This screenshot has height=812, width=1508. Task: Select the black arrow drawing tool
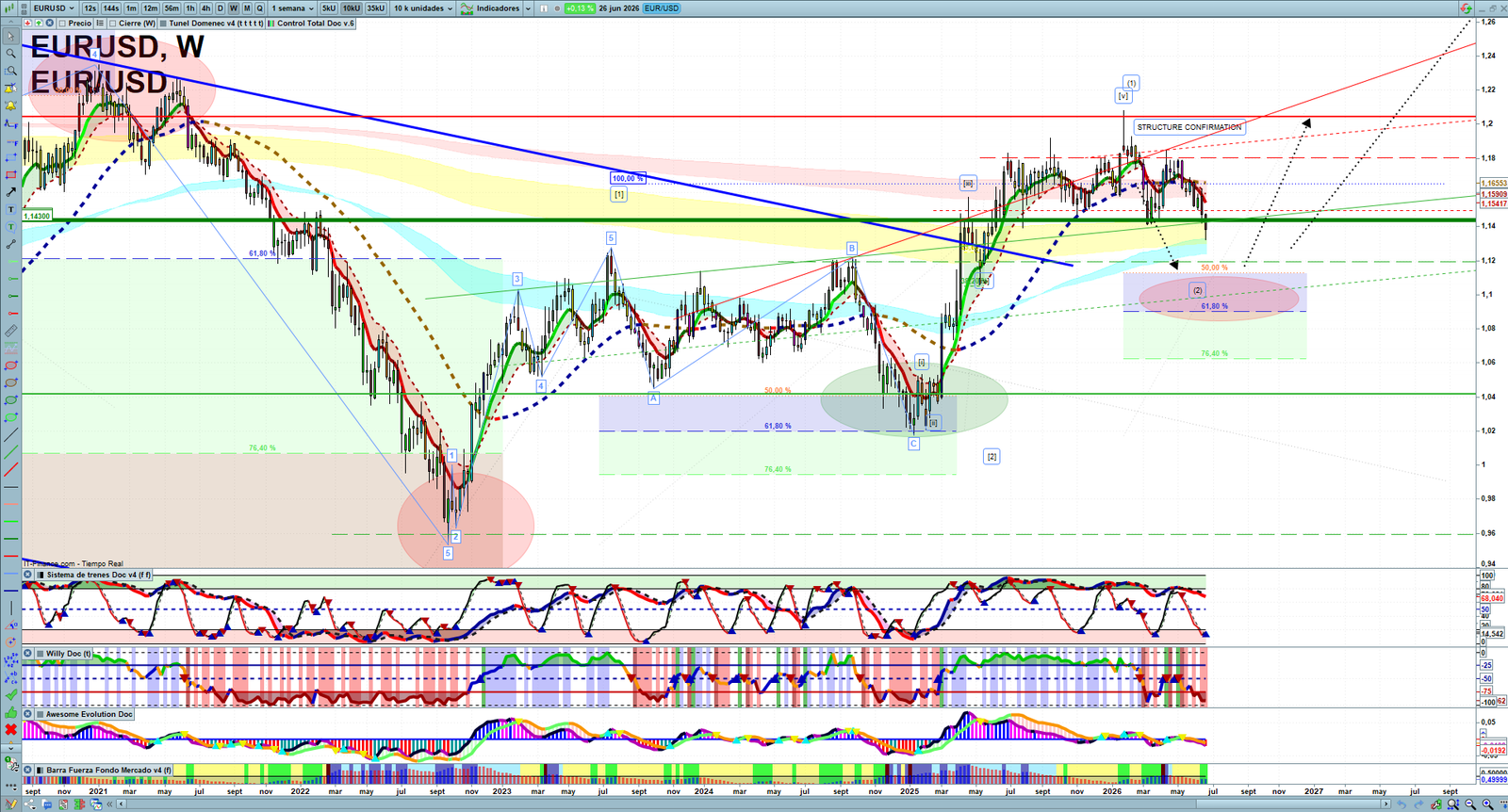coord(10,192)
